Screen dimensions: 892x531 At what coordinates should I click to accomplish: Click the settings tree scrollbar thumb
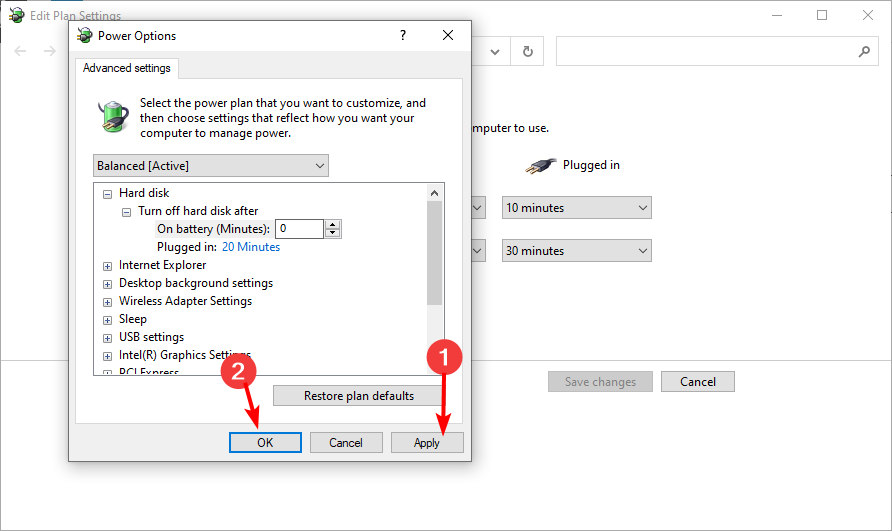[x=435, y=253]
